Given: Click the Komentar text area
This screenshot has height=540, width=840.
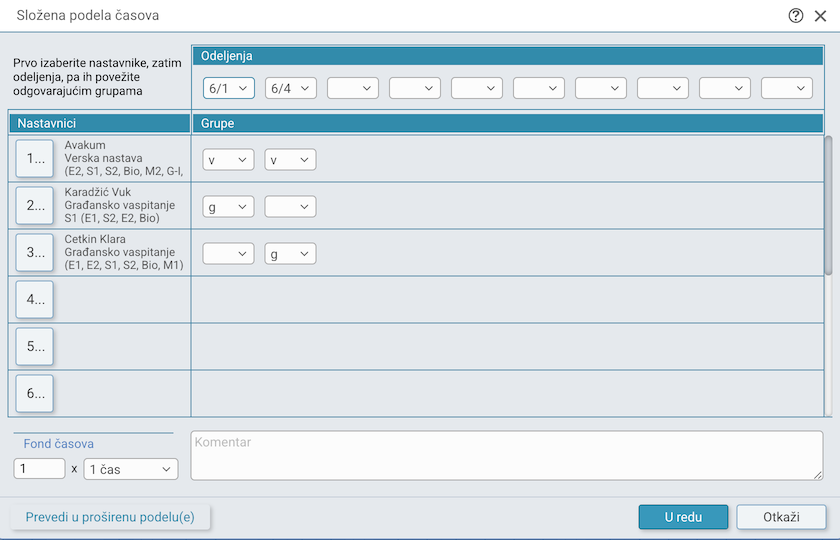Looking at the screenshot, I should point(507,455).
